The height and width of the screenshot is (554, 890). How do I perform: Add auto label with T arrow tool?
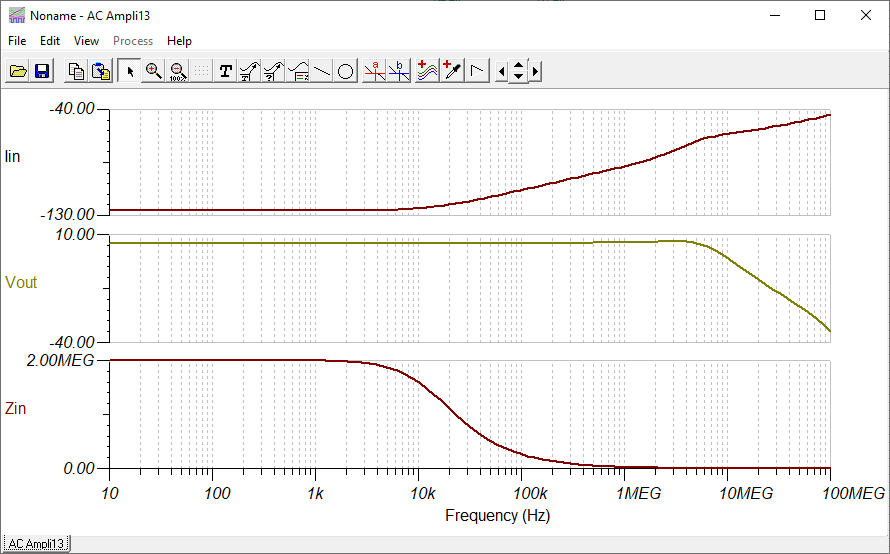[249, 71]
